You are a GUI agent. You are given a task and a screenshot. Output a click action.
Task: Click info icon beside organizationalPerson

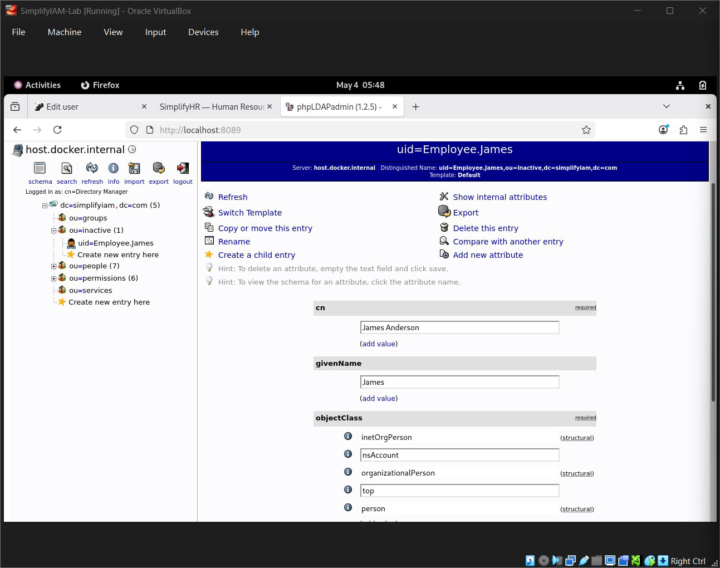click(348, 472)
